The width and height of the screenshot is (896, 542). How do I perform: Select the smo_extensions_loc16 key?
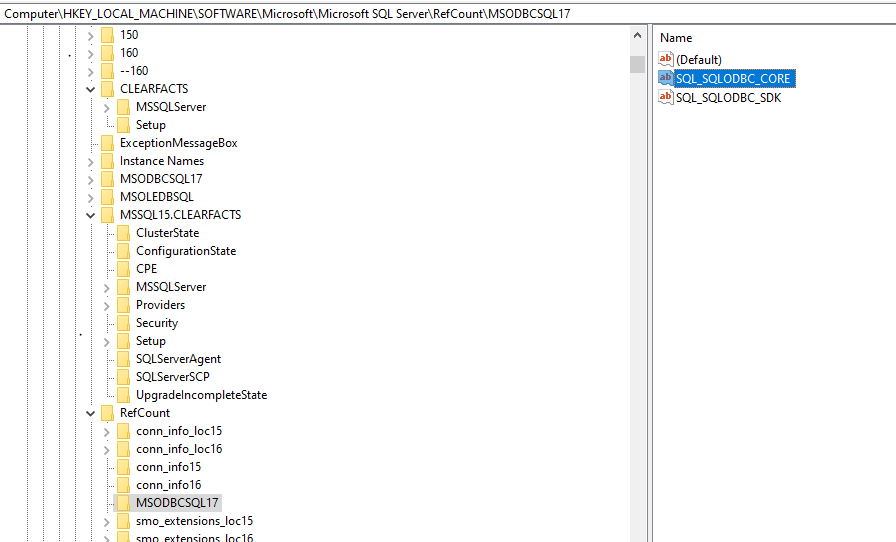[x=194, y=537]
